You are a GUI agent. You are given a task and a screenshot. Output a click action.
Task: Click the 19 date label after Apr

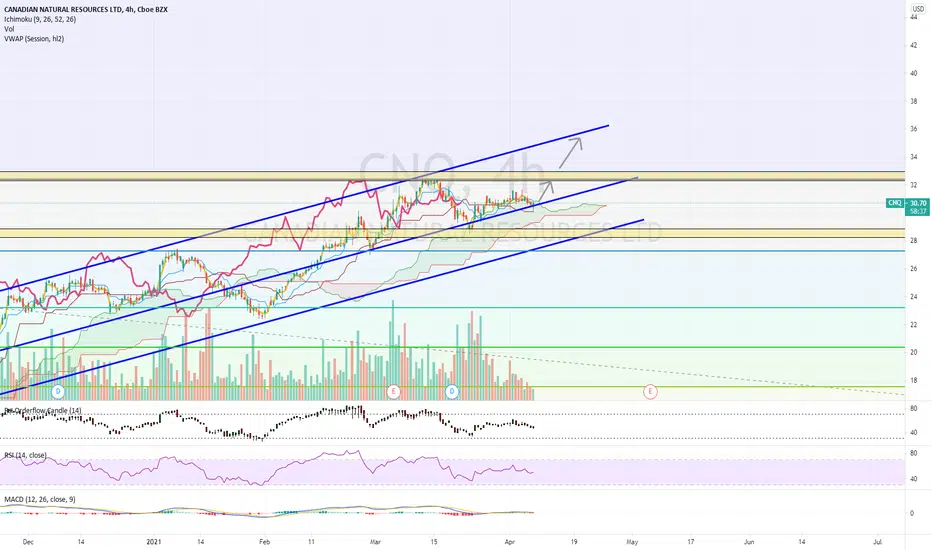tap(574, 542)
